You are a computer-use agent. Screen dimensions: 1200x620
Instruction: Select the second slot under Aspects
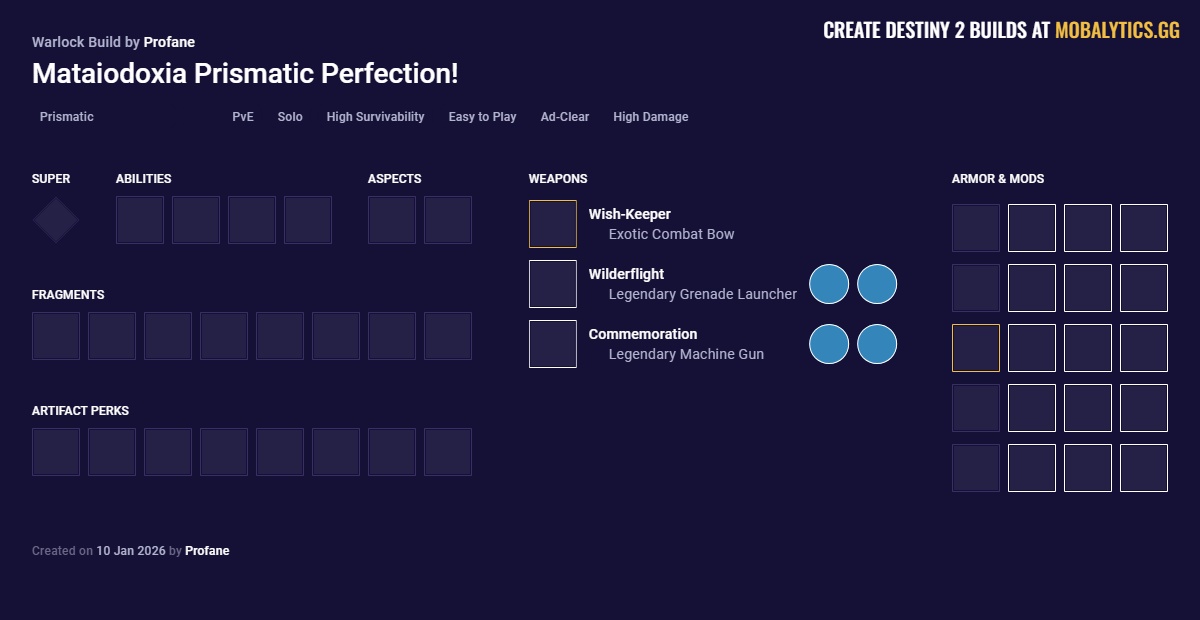coord(448,220)
